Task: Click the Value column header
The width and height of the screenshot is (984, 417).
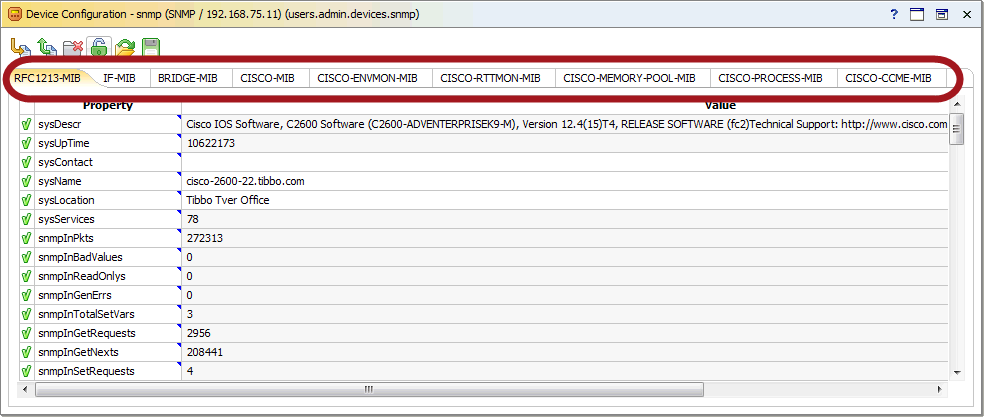Action: (x=720, y=106)
